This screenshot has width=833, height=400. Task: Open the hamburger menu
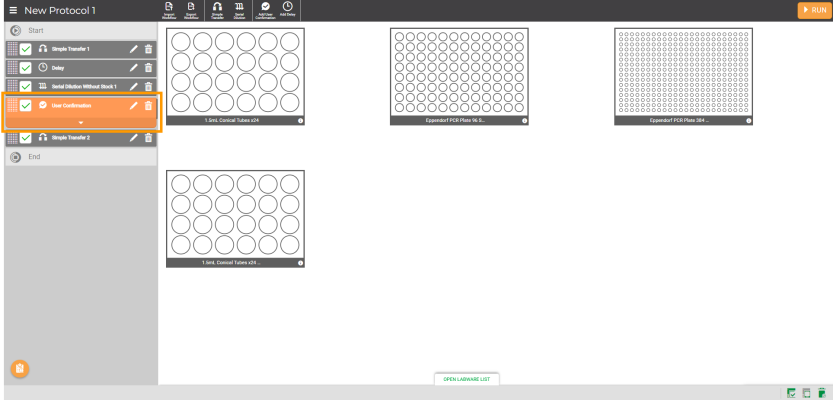pyautogui.click(x=13, y=10)
